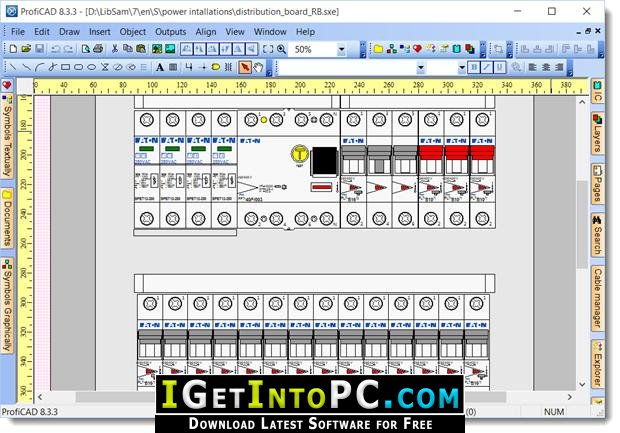This screenshot has height=433, width=620.
Task: Toggle the arrow Select pointer tool
Action: pyautogui.click(x=245, y=68)
